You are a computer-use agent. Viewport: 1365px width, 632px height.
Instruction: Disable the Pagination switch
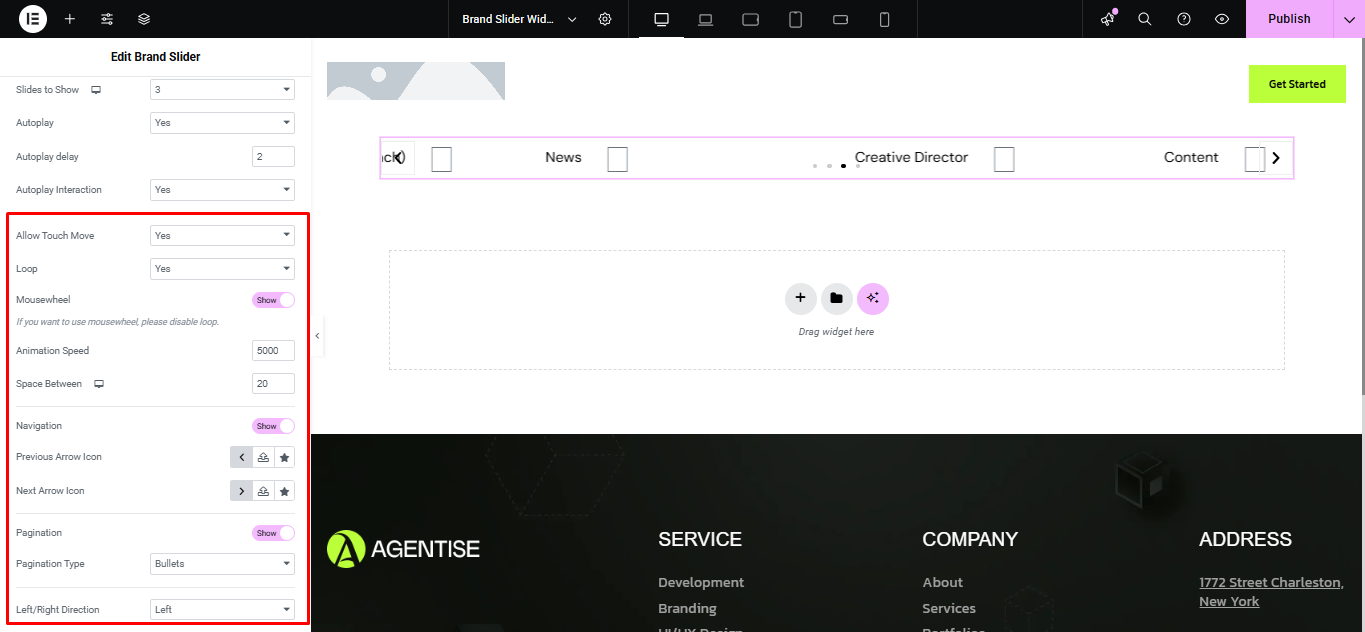[x=273, y=533]
